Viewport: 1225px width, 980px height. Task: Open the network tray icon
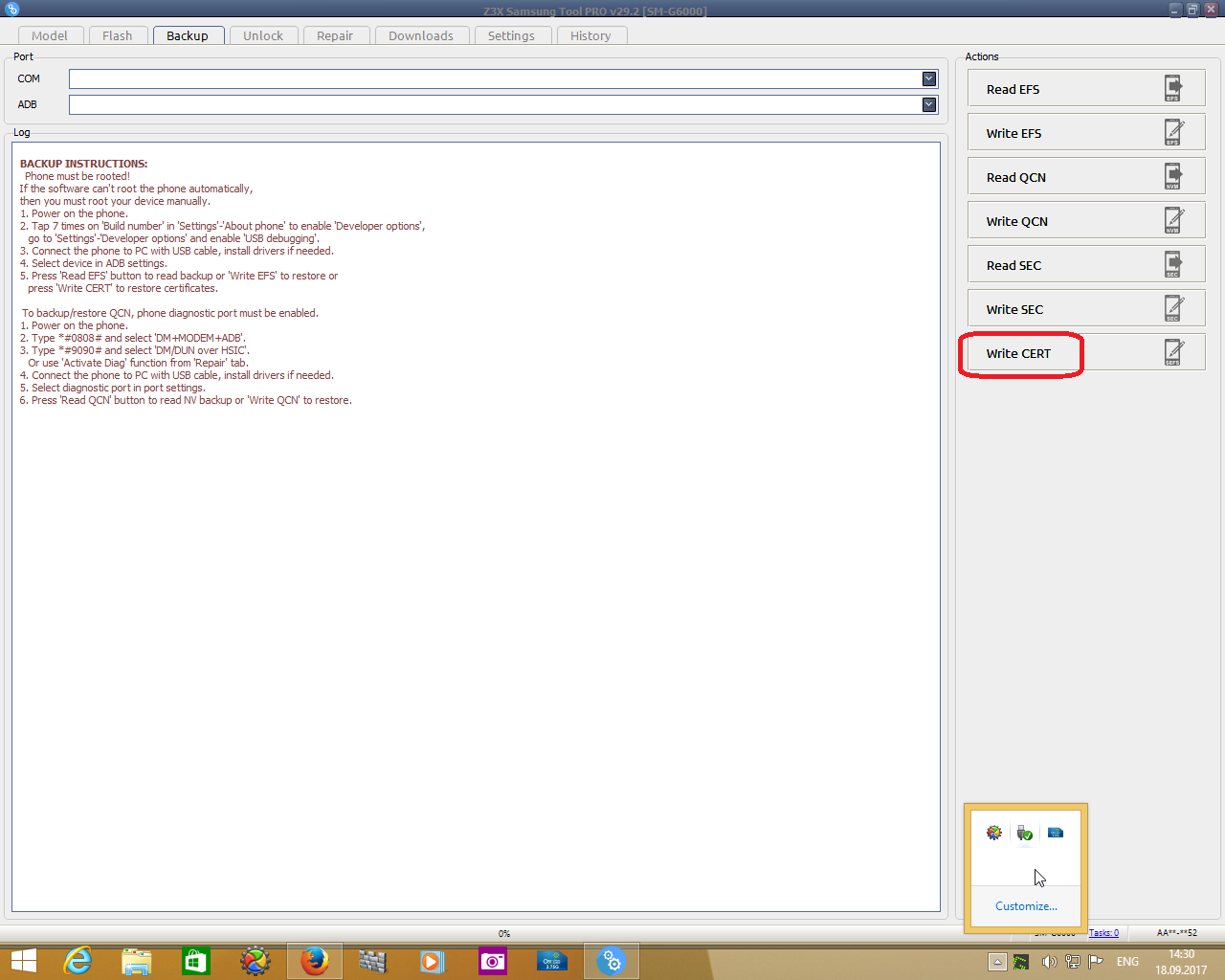click(x=1073, y=962)
